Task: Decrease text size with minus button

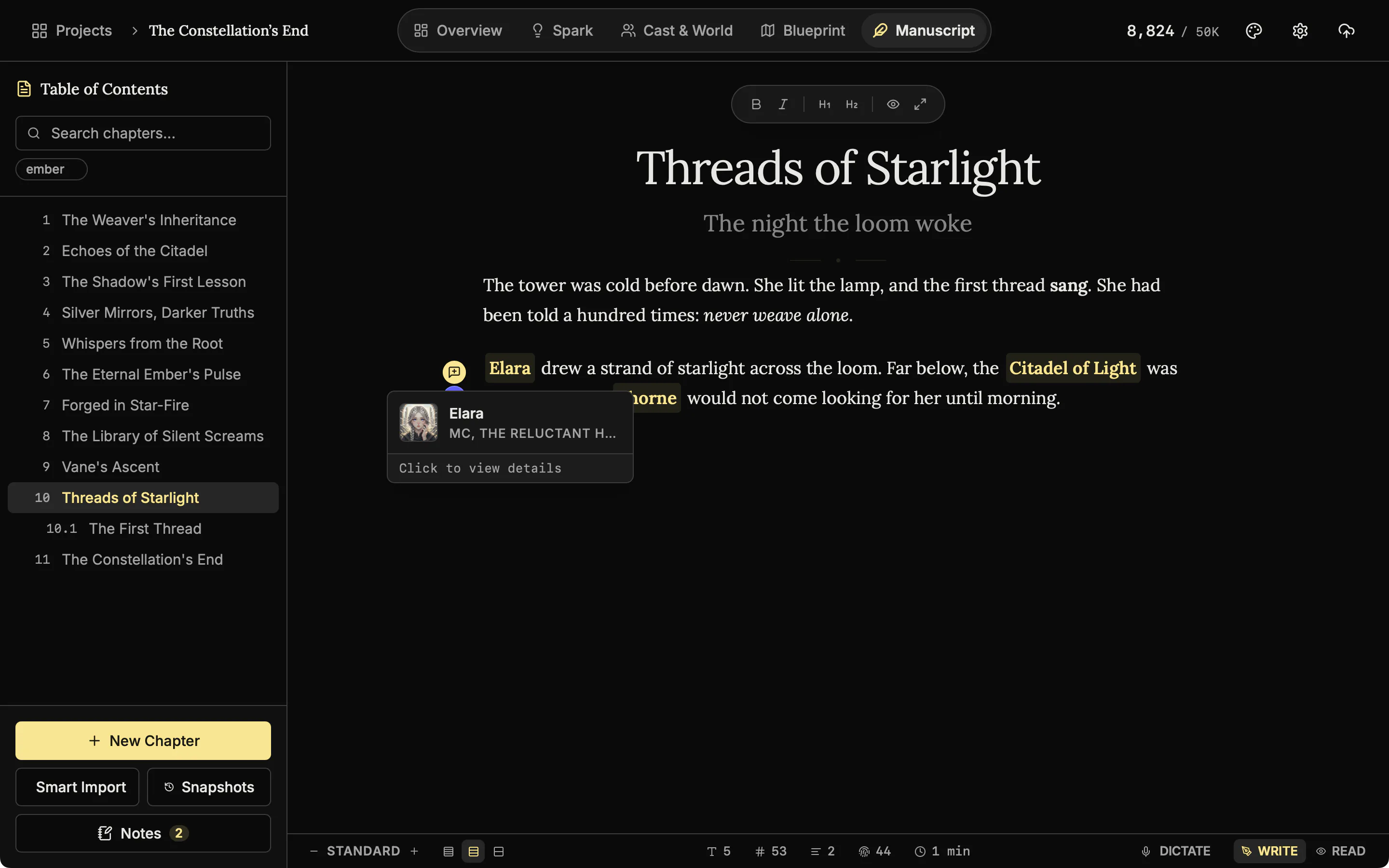Action: (x=313, y=851)
